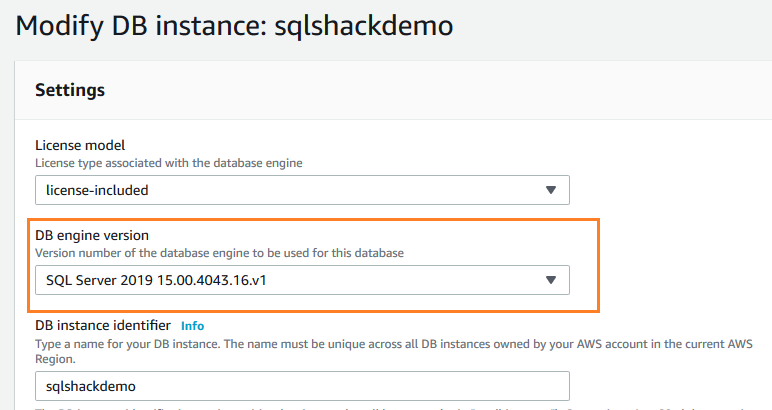This screenshot has height=410, width=772.
Task: Select the 15.00.4043.16.v1 version value text
Action: [x=210, y=281]
